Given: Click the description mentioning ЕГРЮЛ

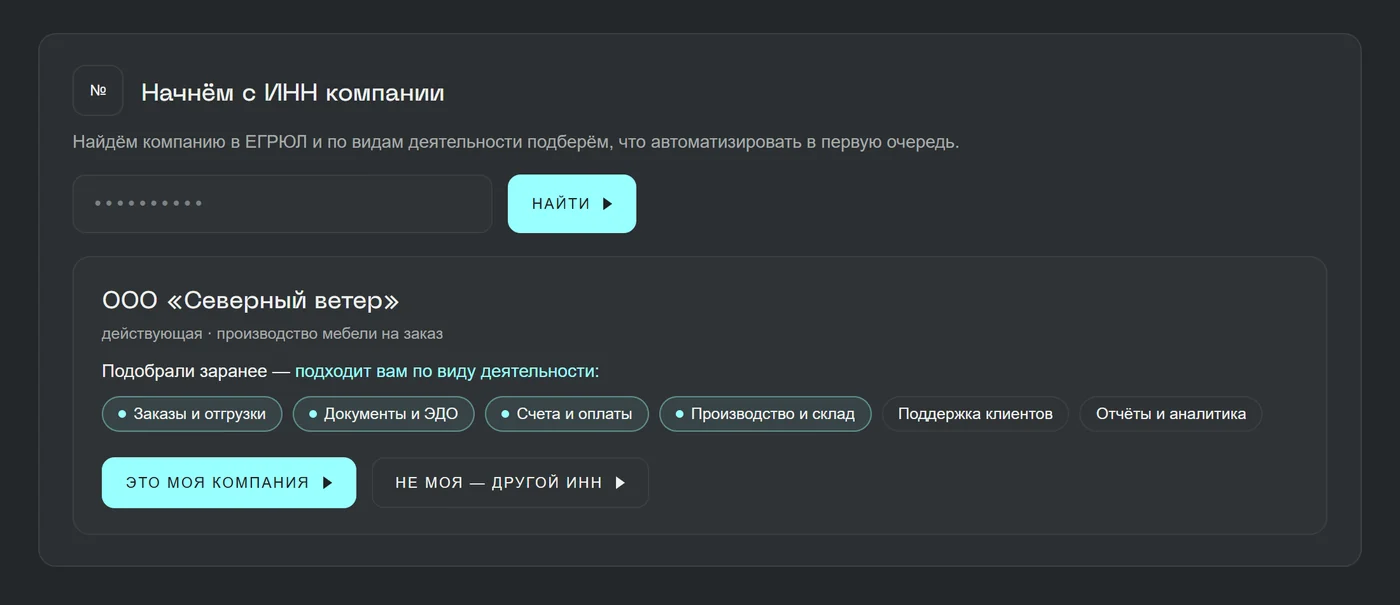Looking at the screenshot, I should point(516,142).
